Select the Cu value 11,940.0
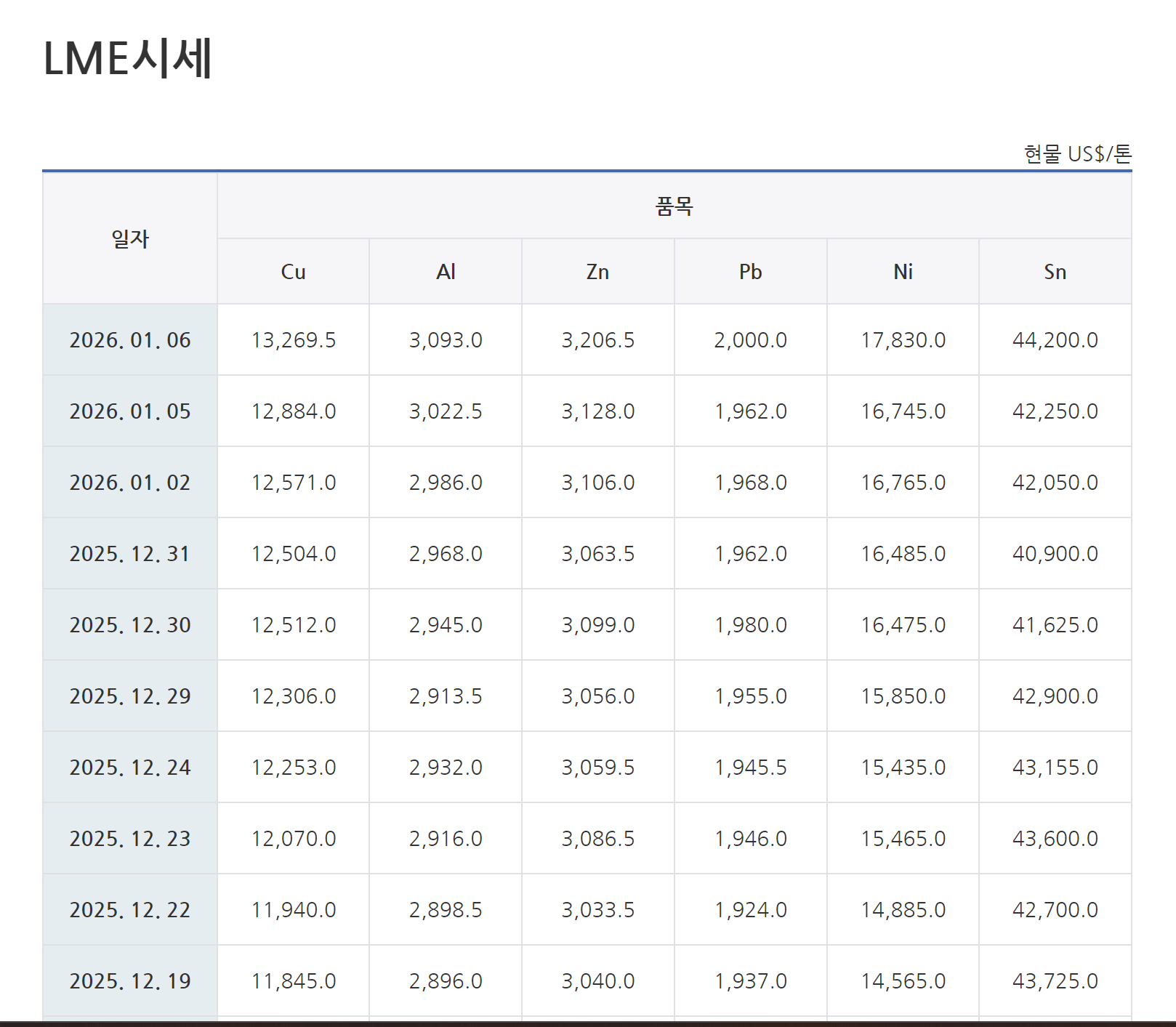Screen dimensions: 1176x1027 coord(294,910)
